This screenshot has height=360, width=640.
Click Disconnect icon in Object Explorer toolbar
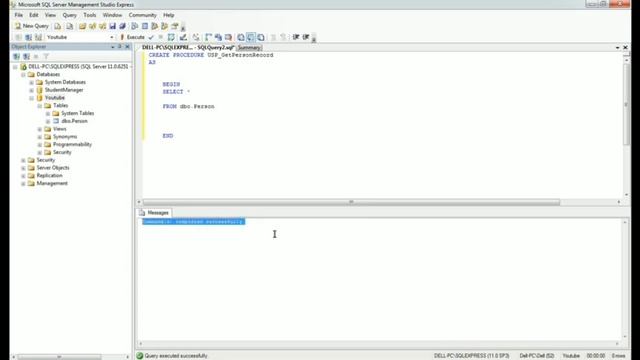(x=27, y=56)
